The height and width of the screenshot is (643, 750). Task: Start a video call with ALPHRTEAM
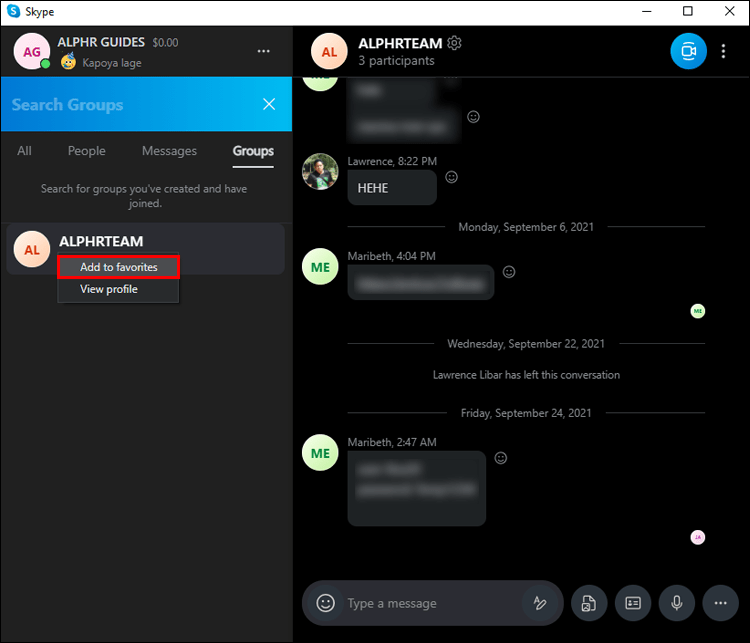688,51
